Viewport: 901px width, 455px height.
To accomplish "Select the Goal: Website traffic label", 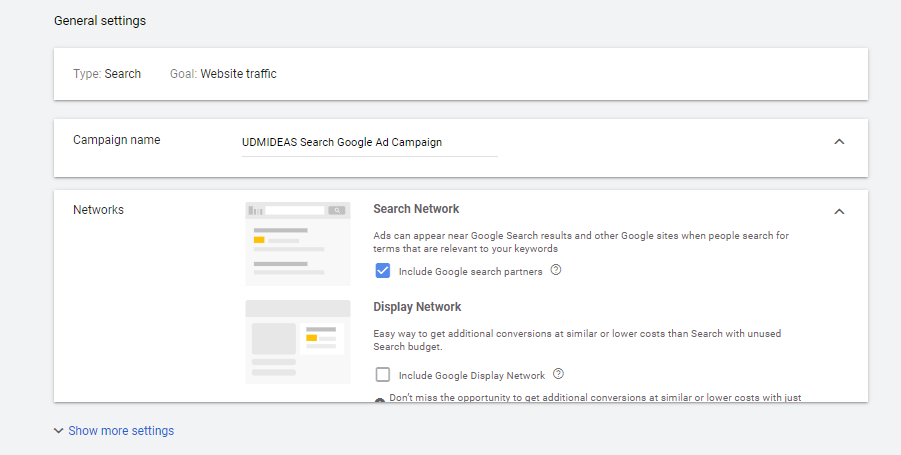I will (223, 74).
